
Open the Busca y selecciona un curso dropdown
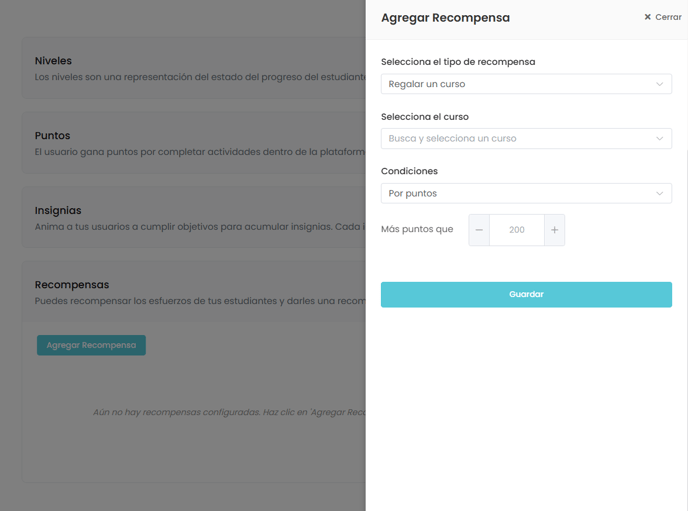pos(526,139)
